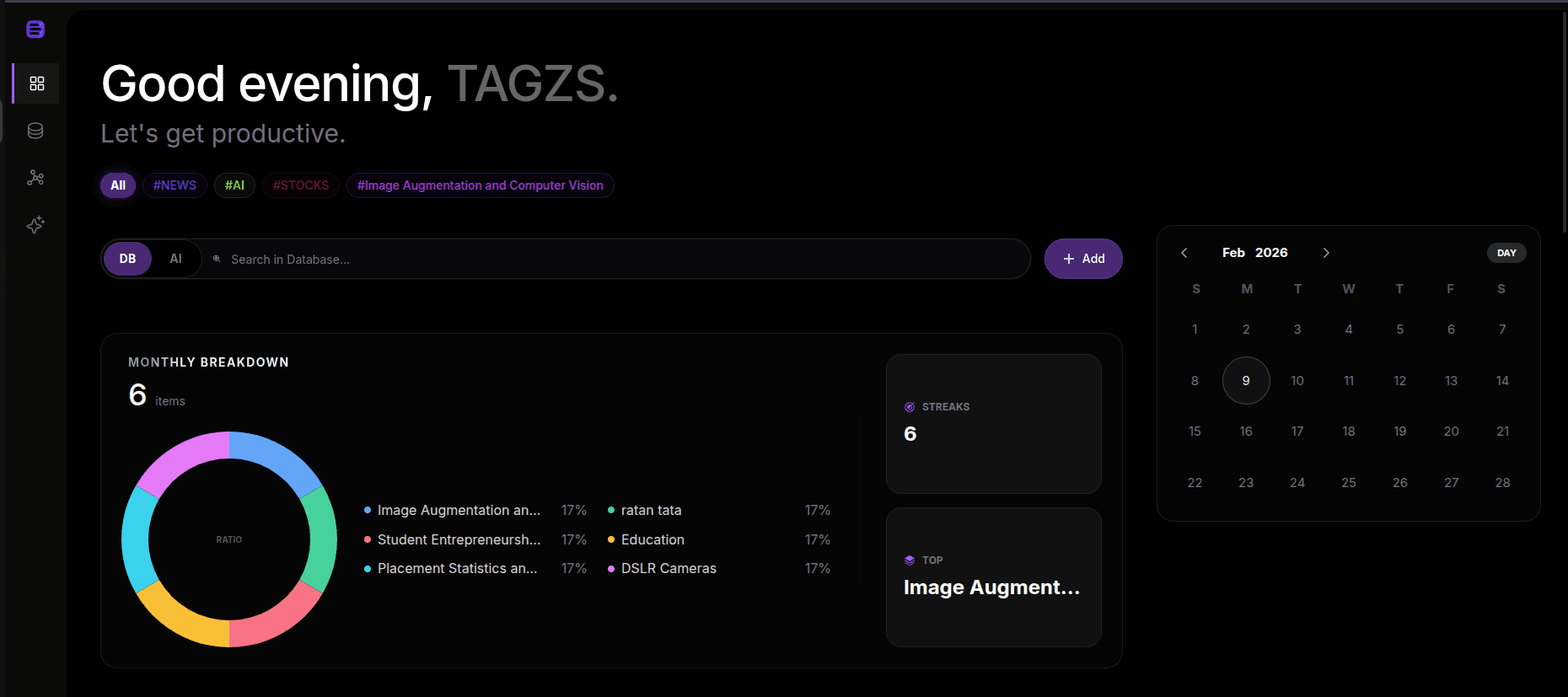Open the dashboard grid view icon
Viewport: 1568px width, 697px height.
36,83
